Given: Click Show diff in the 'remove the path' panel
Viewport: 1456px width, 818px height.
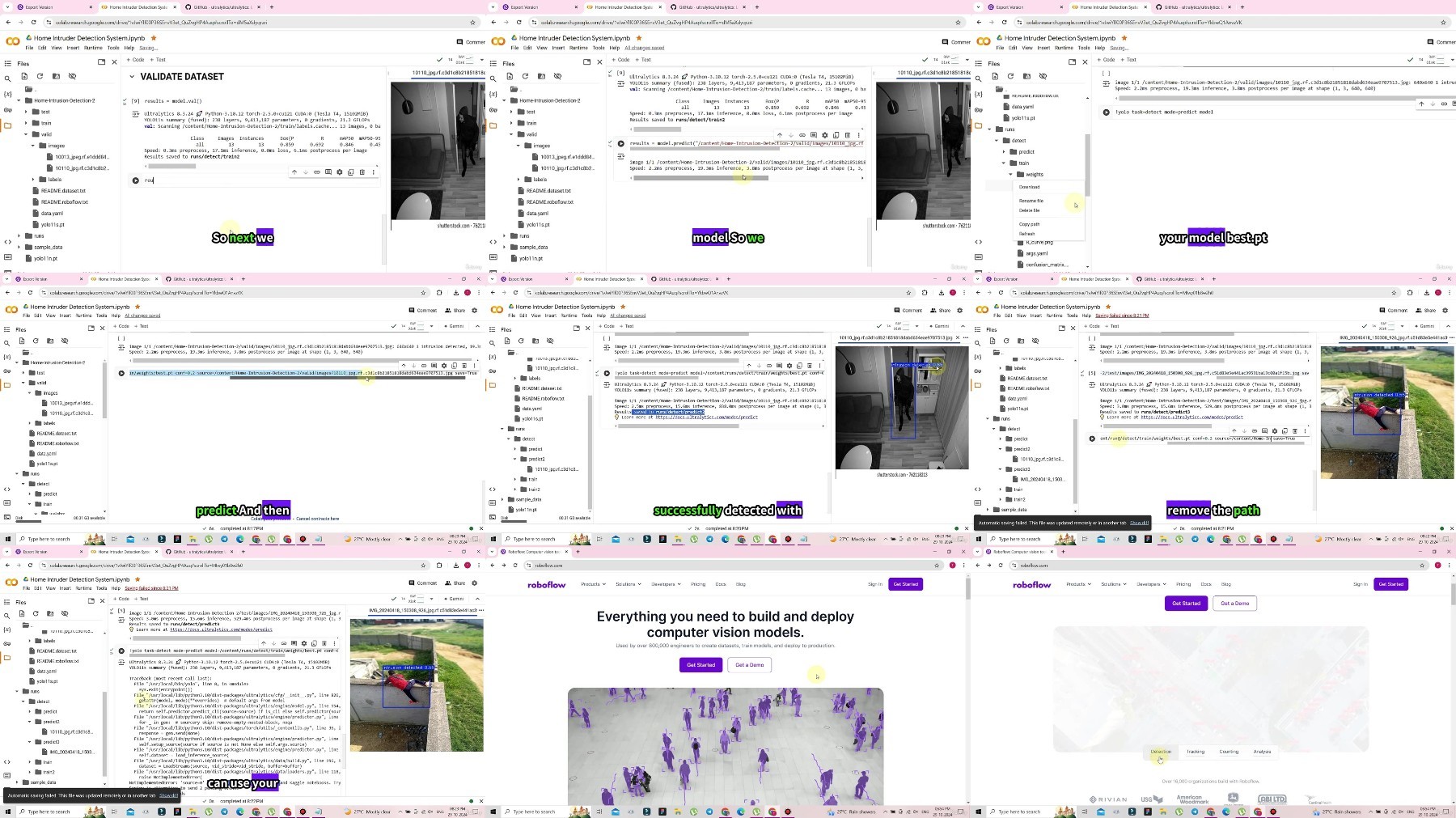Looking at the screenshot, I should click(x=1140, y=523).
